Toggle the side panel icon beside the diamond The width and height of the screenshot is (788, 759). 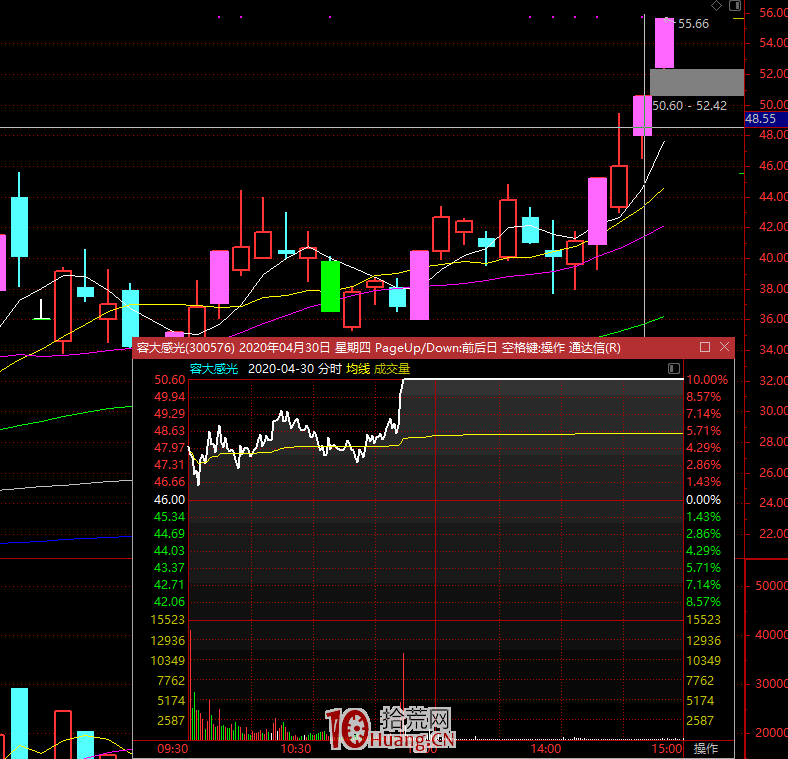[x=735, y=6]
